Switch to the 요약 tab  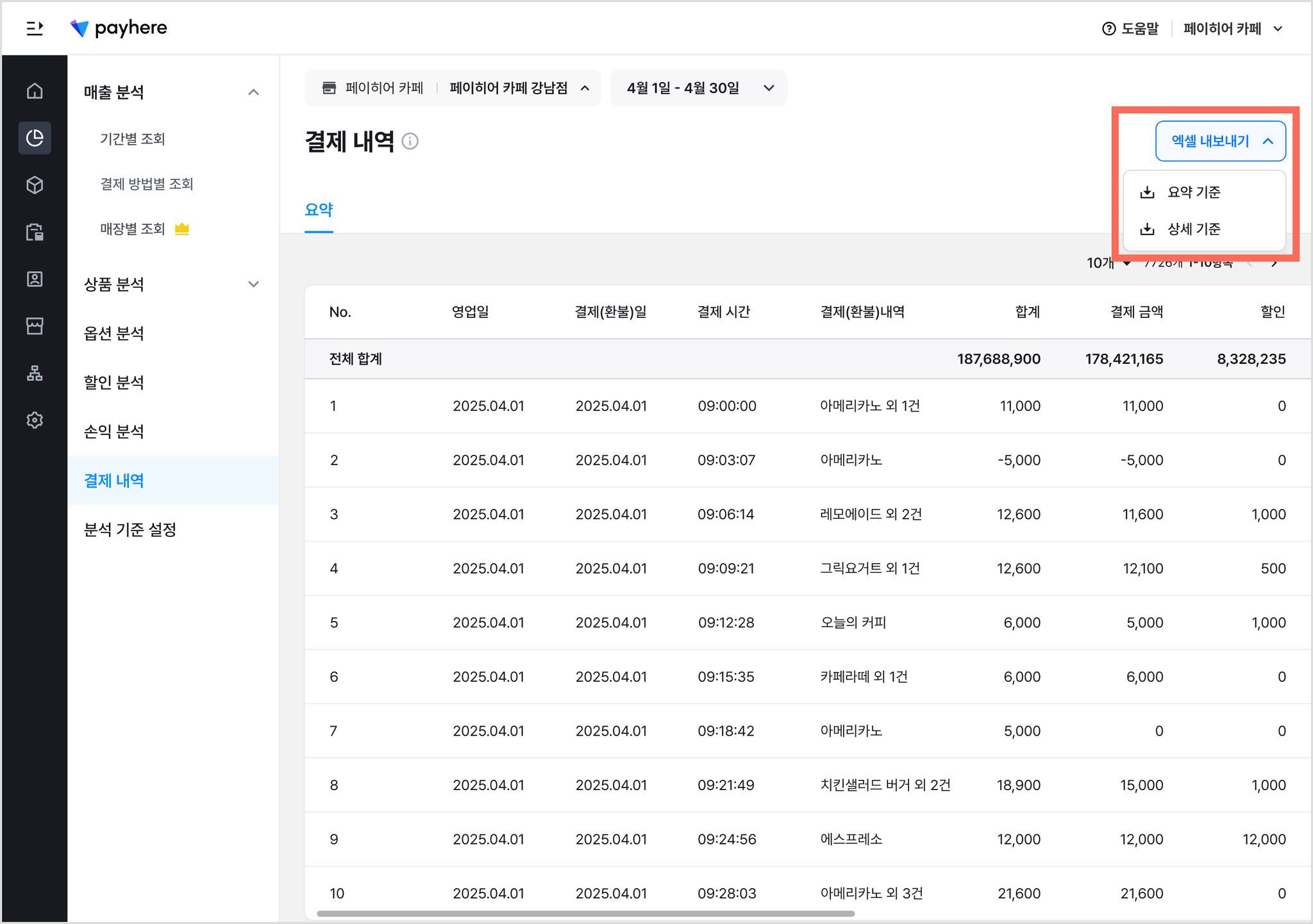[x=319, y=210]
